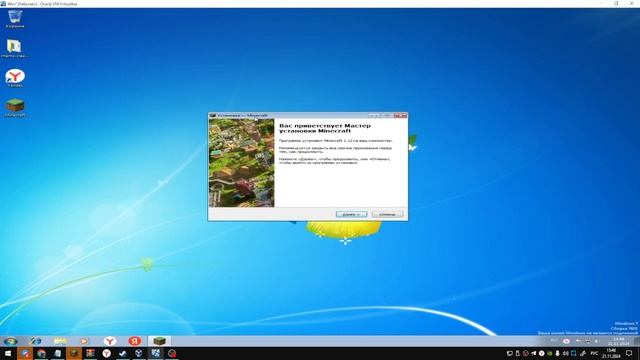The width and height of the screenshot is (640, 360).
Task: Open the Recycle Bin desktop icon
Action: [15, 19]
